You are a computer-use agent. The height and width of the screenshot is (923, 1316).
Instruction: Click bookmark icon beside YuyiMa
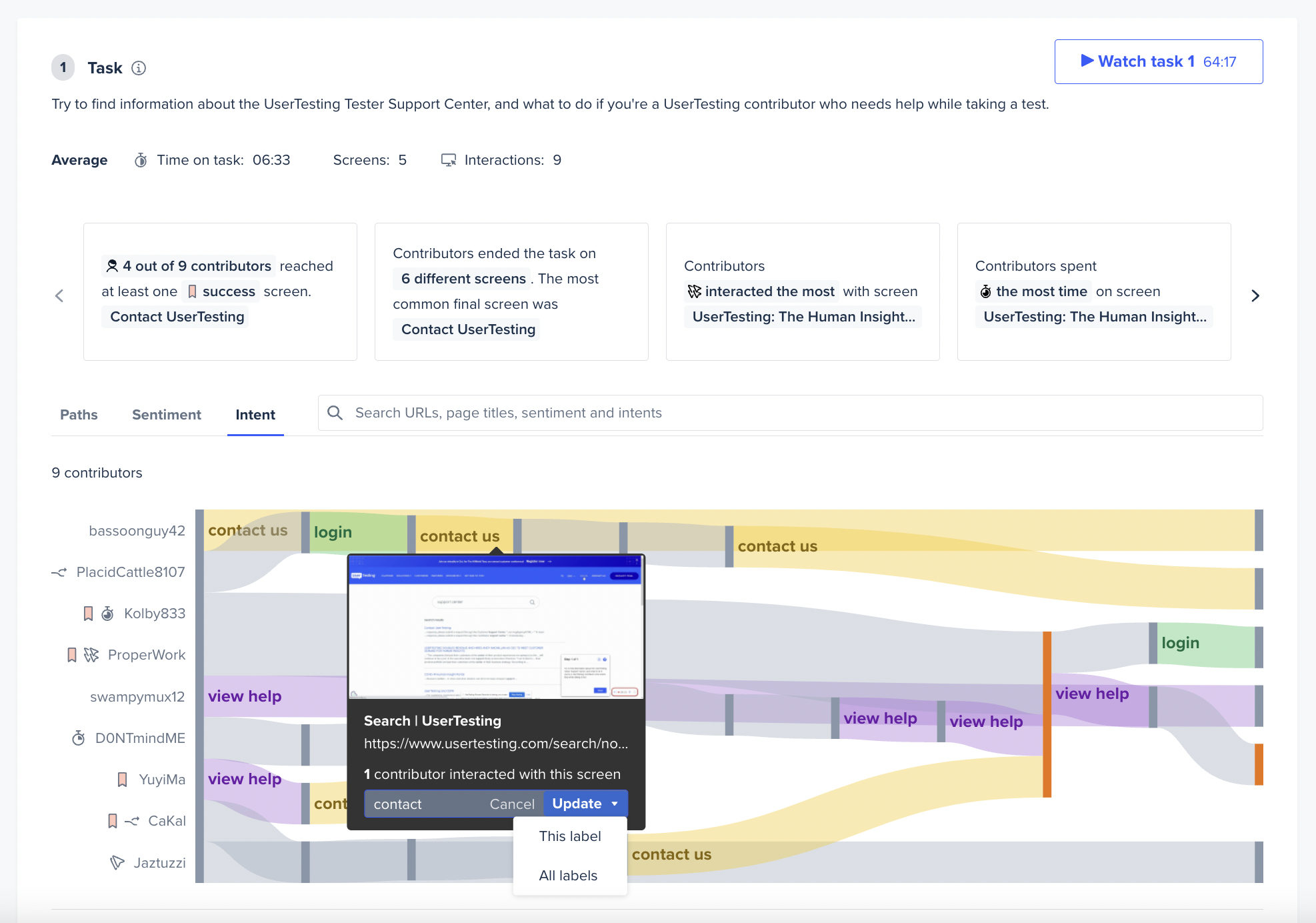(x=122, y=780)
